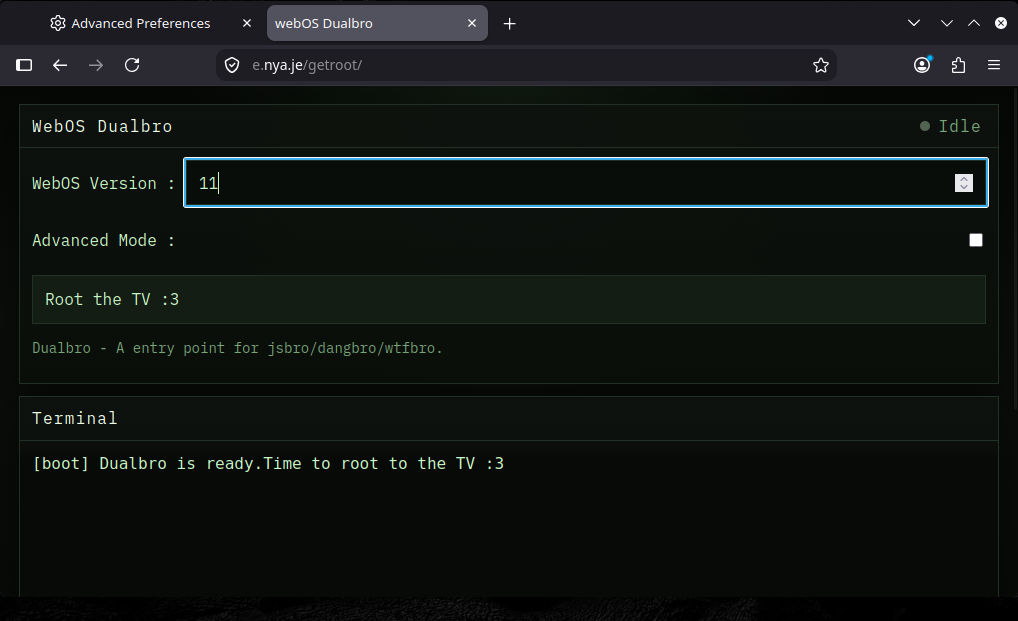
Task: Click the Root the TV :3 button
Action: tap(509, 300)
